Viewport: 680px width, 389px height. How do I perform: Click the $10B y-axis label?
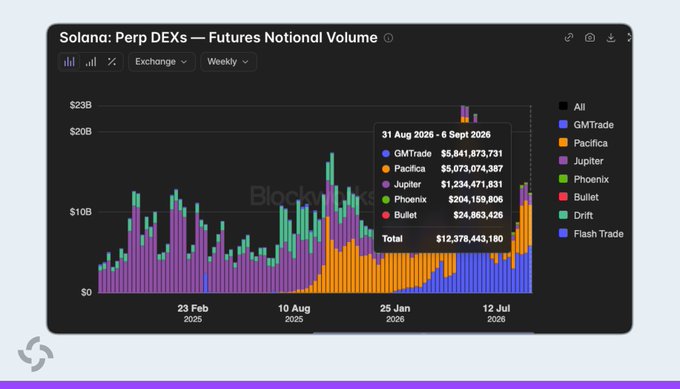coord(81,212)
